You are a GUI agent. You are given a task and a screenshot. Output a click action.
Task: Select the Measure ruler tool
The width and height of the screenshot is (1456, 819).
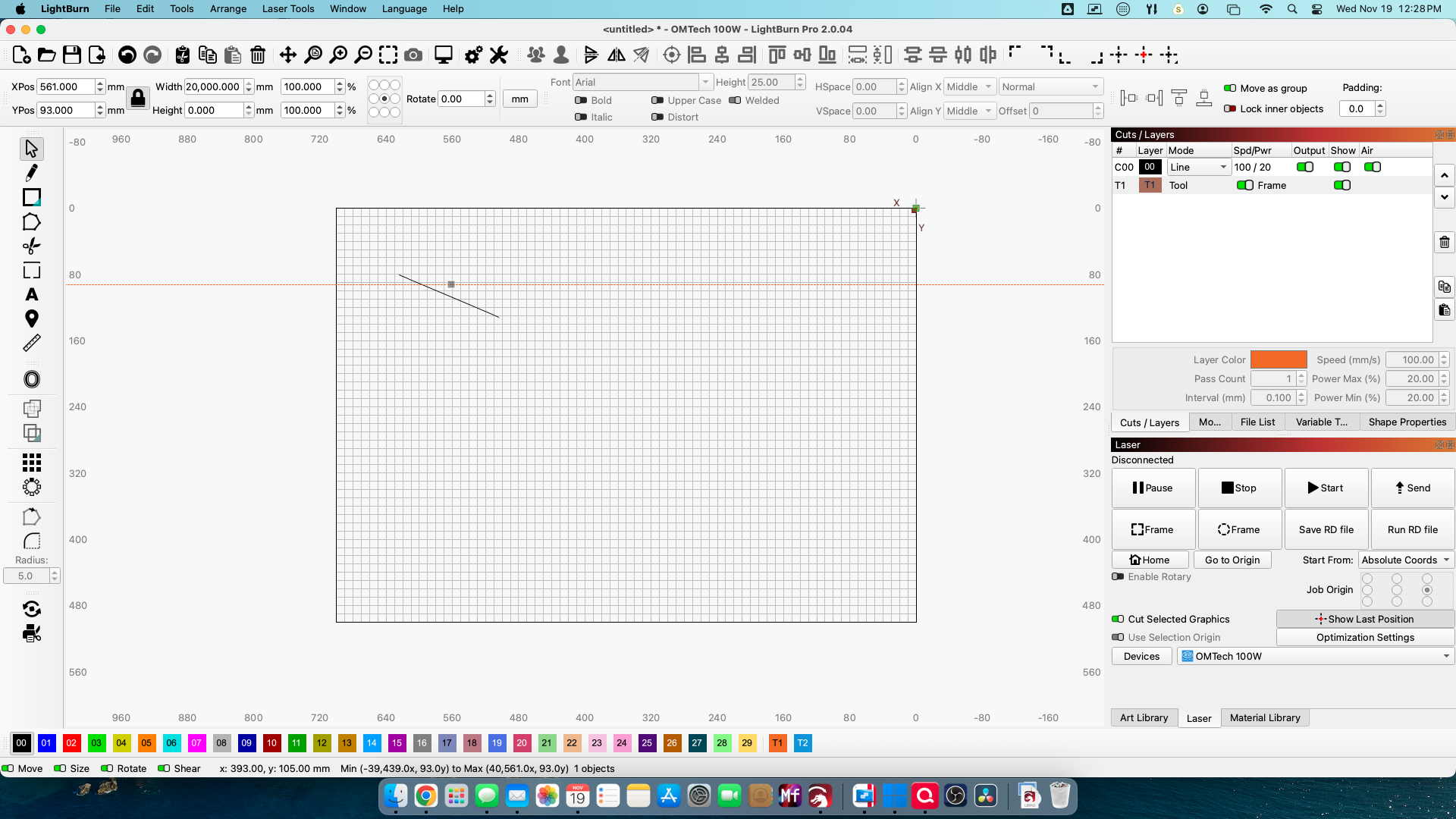[31, 344]
